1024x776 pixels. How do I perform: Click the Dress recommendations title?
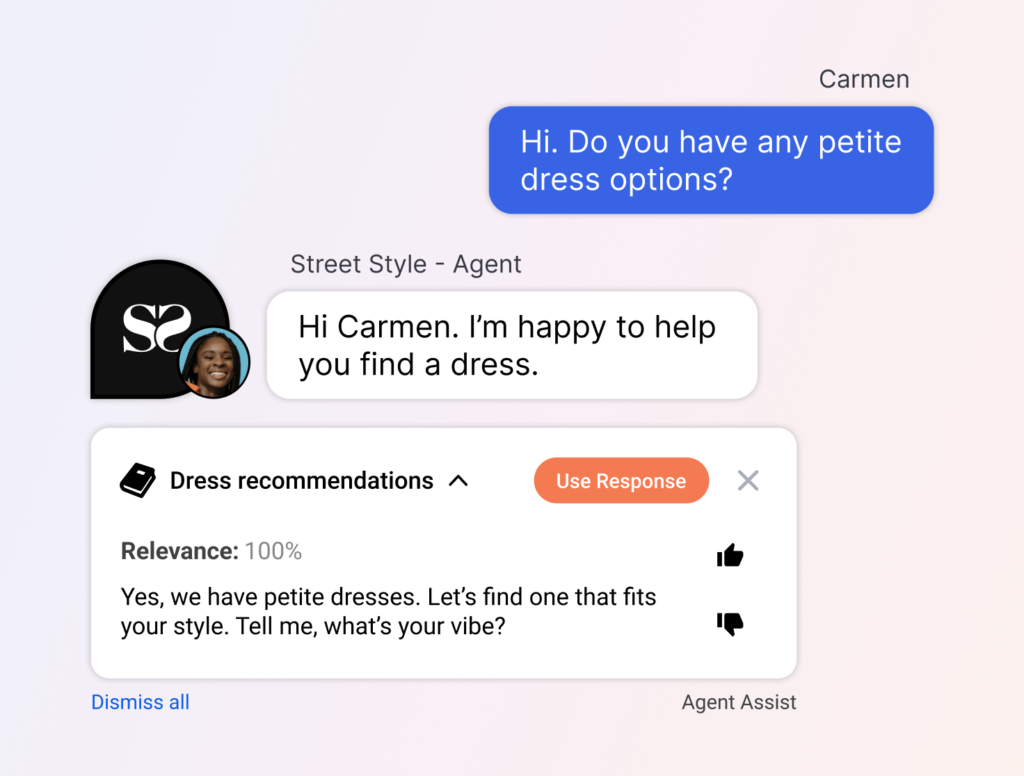301,481
